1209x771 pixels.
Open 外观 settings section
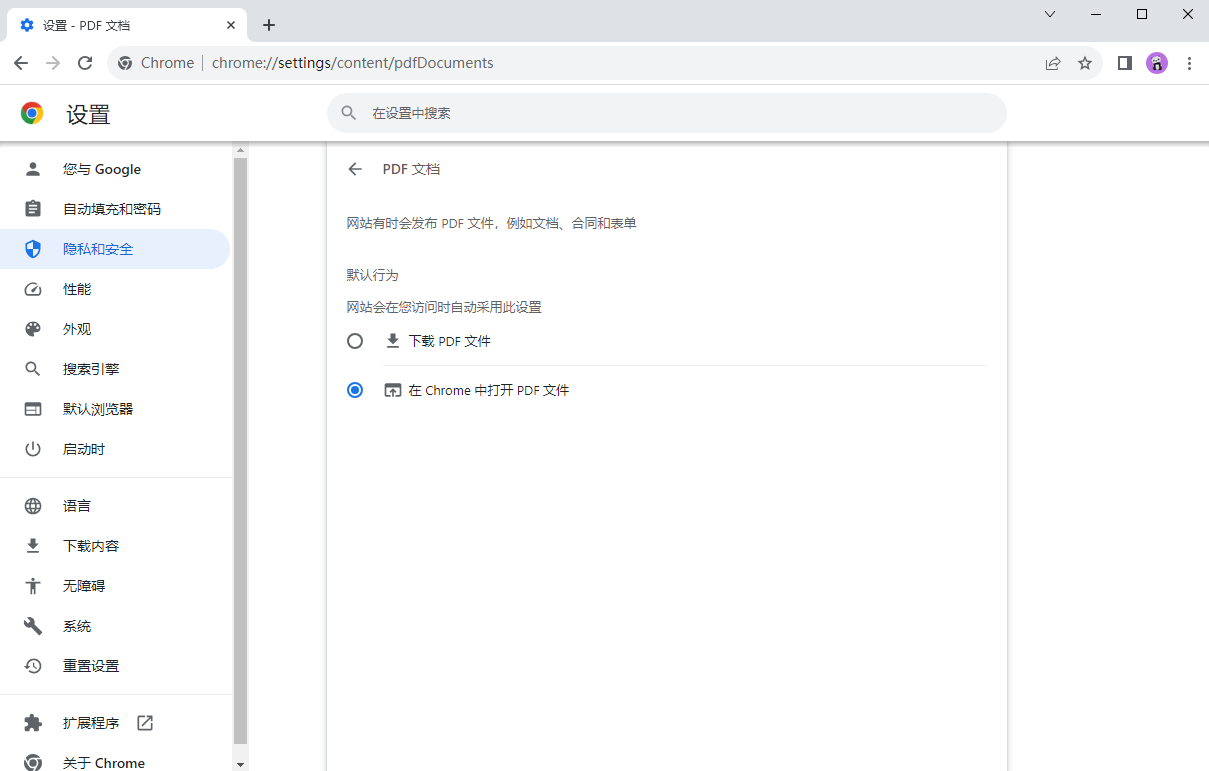(x=115, y=329)
